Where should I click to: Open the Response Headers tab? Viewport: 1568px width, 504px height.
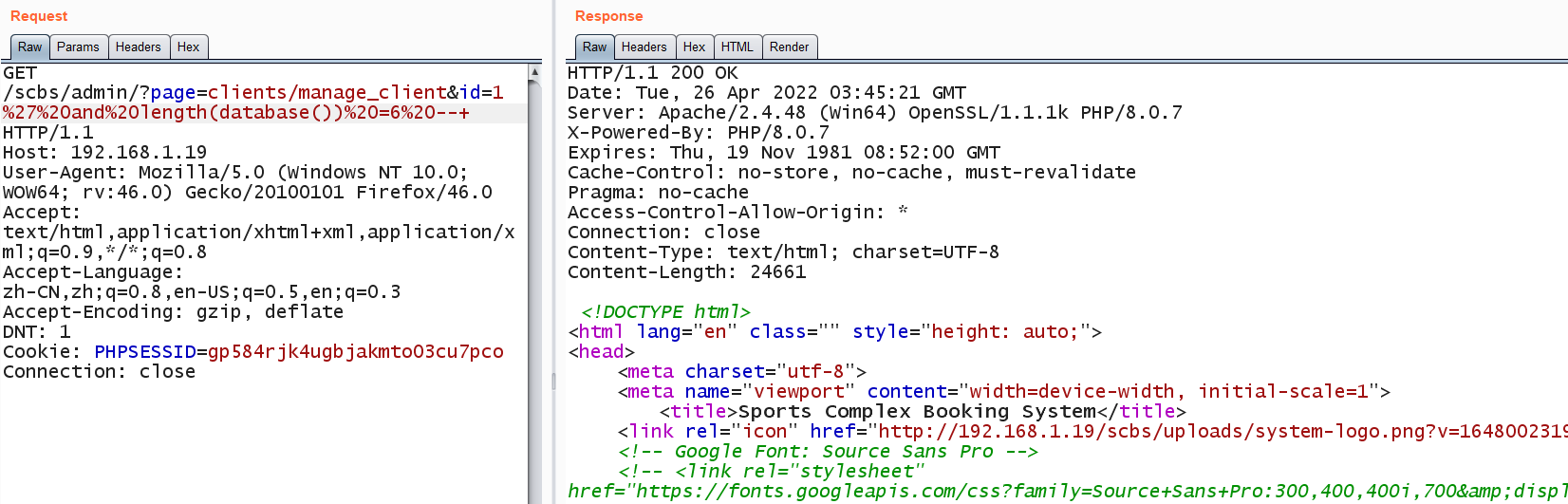click(x=644, y=47)
